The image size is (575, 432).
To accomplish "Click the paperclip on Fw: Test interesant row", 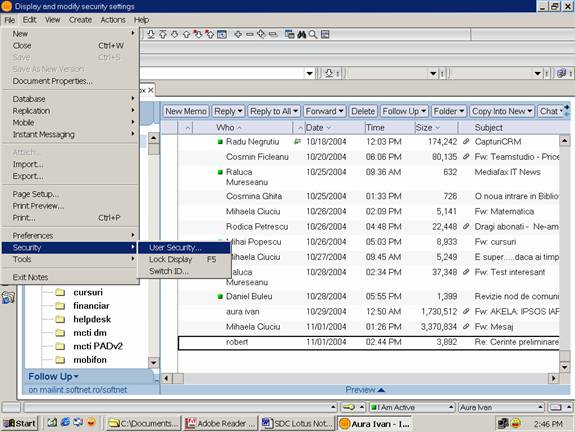I will pos(466,272).
